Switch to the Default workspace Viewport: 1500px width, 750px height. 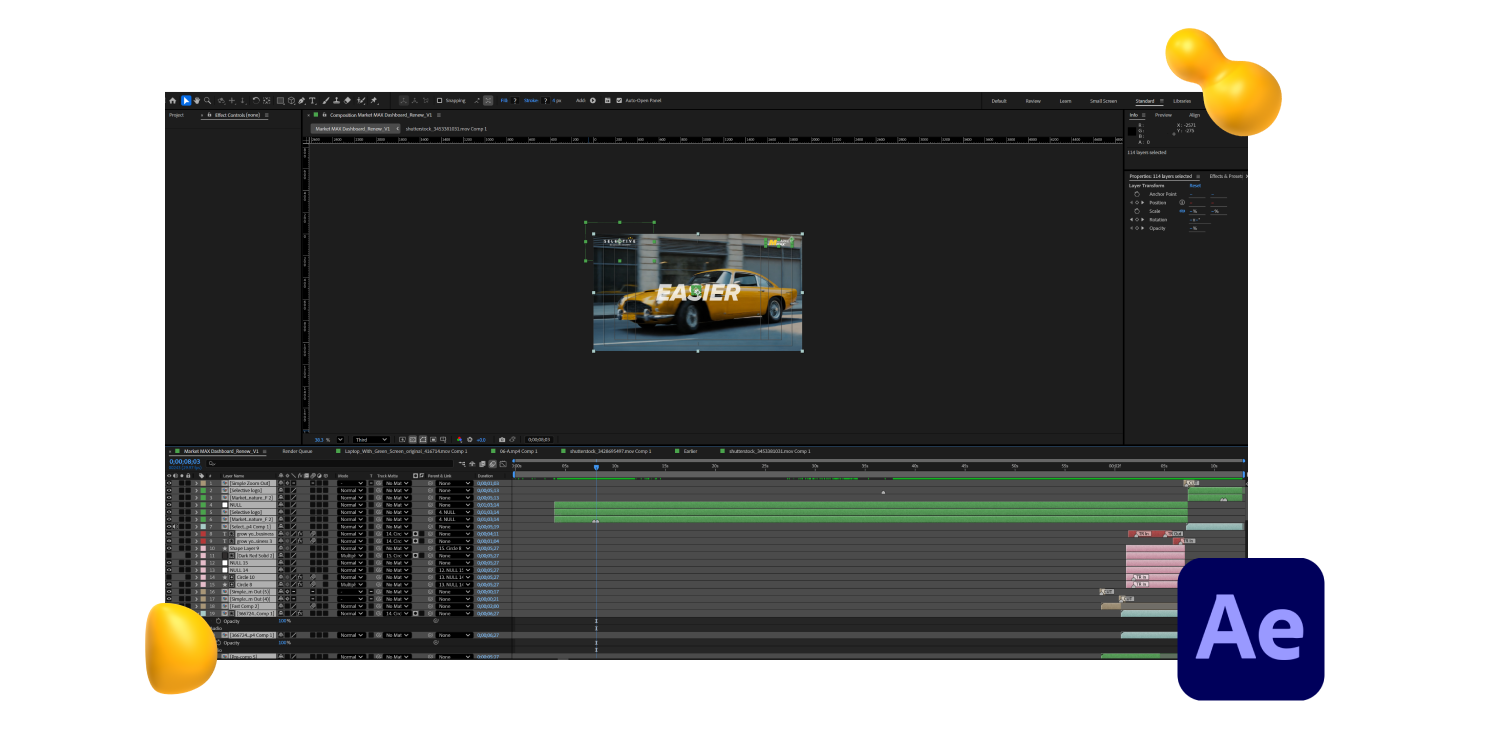pos(999,101)
